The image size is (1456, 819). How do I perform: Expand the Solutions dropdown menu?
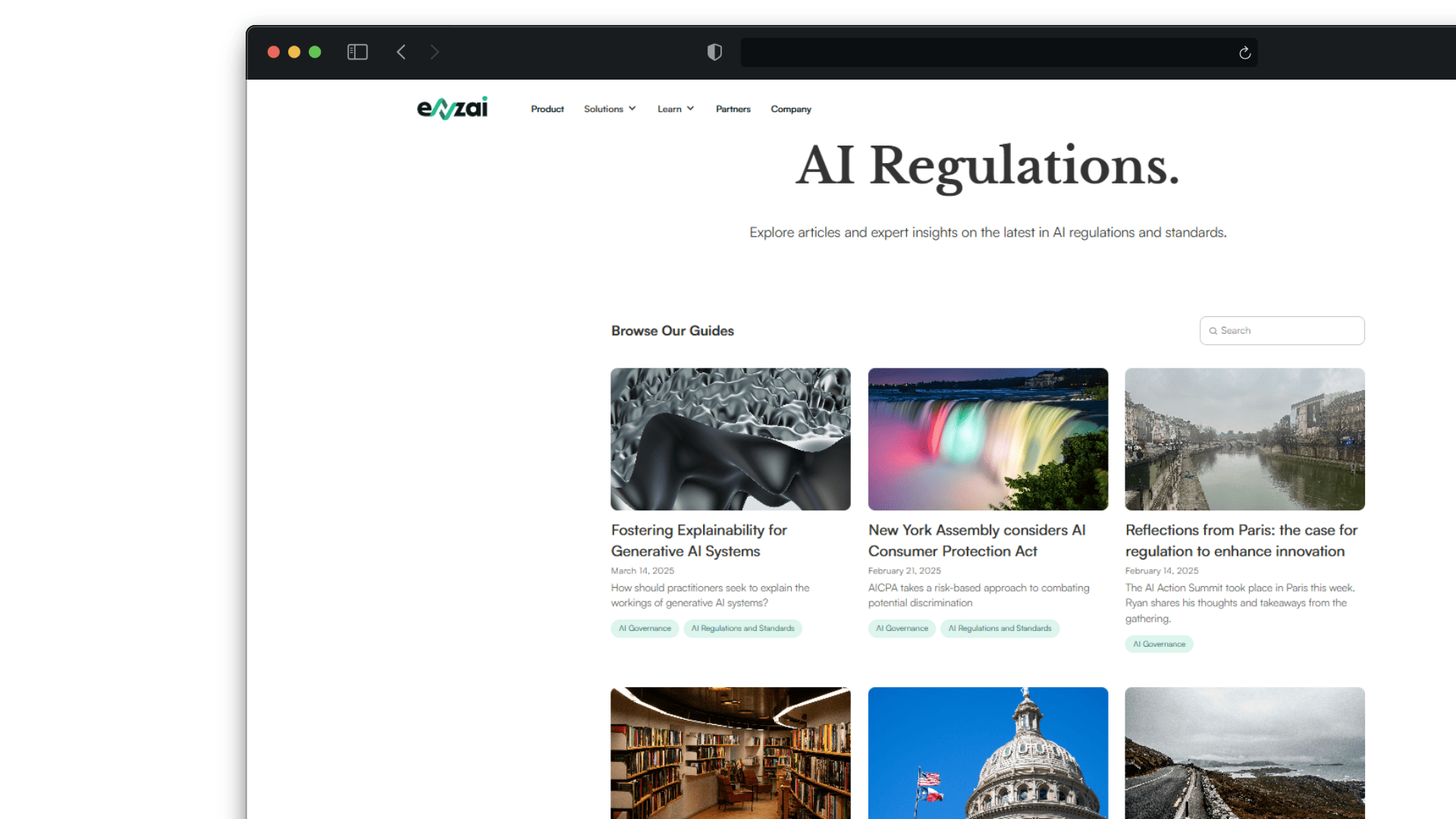(x=610, y=109)
